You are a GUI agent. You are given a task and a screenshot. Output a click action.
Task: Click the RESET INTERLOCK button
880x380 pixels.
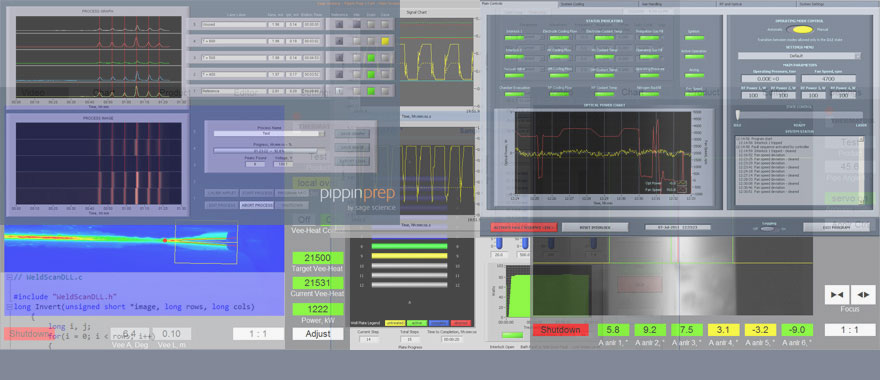pyautogui.click(x=594, y=227)
